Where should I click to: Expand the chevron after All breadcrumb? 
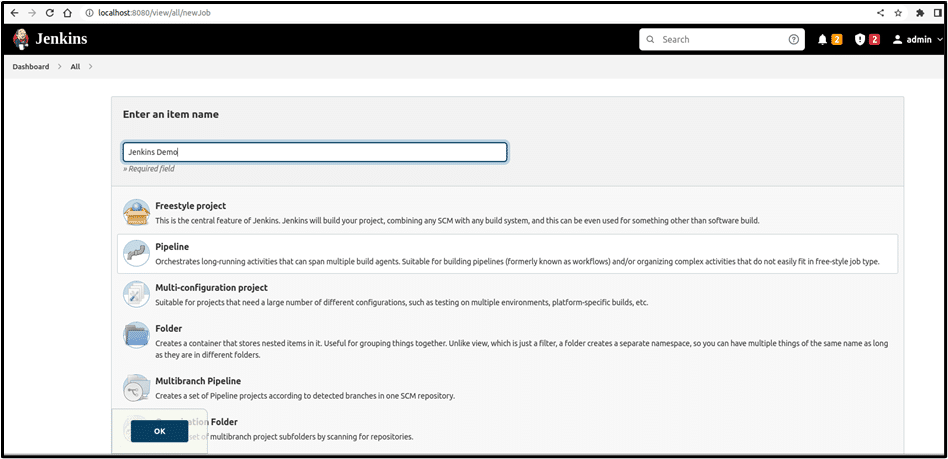tap(90, 67)
